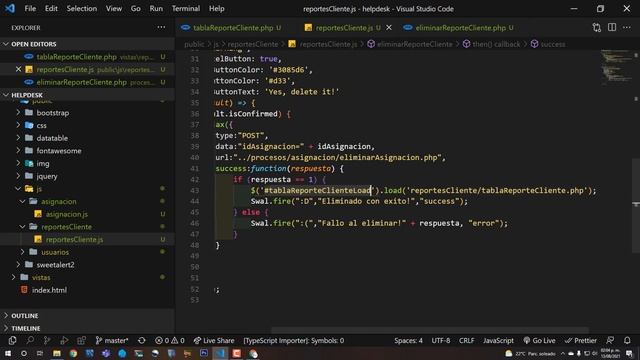Click the Go Live server button
This screenshot has width=640, height=360.
(x=539, y=340)
